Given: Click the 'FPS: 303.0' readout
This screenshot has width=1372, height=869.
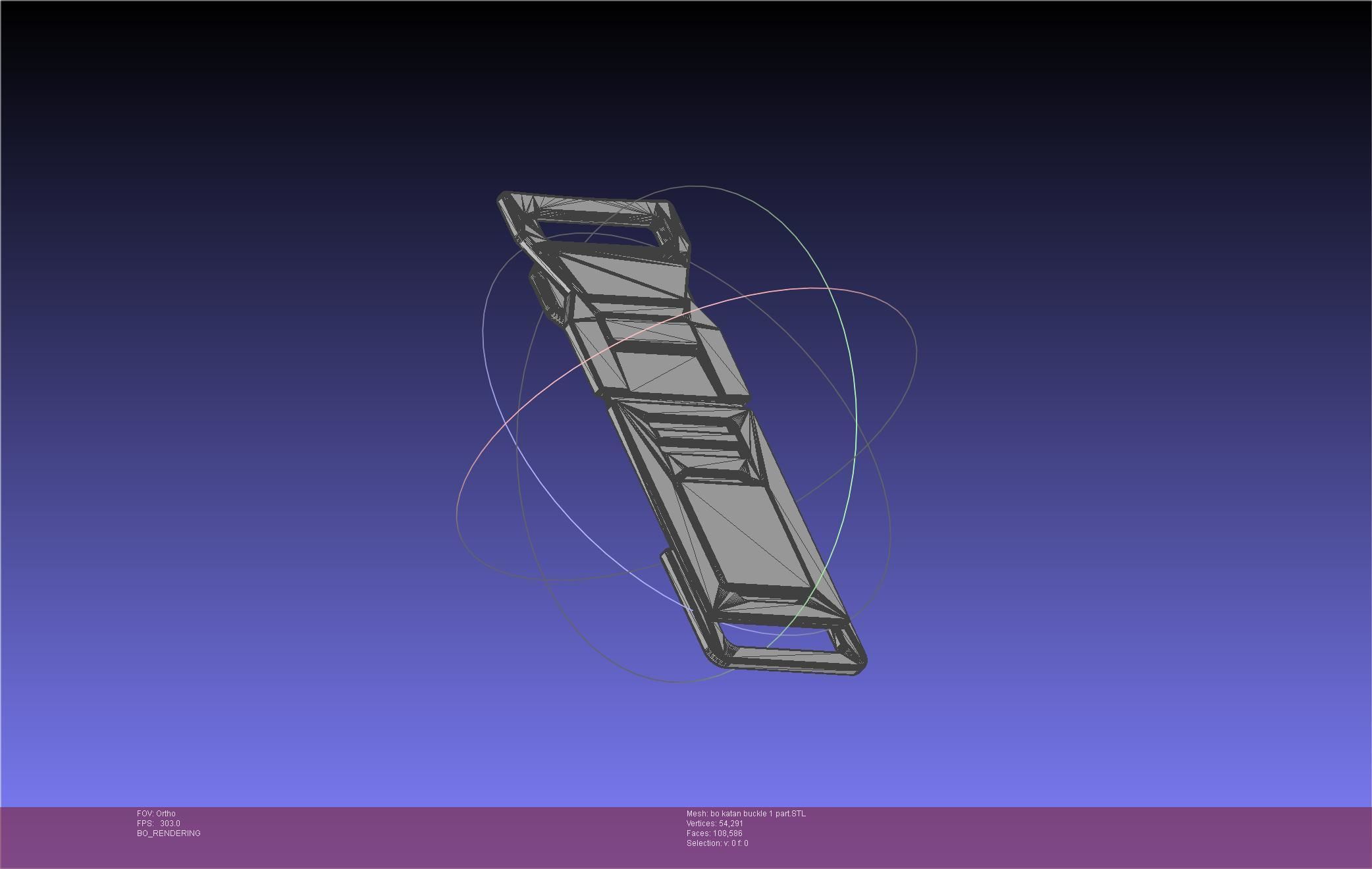Looking at the screenshot, I should coord(158,824).
